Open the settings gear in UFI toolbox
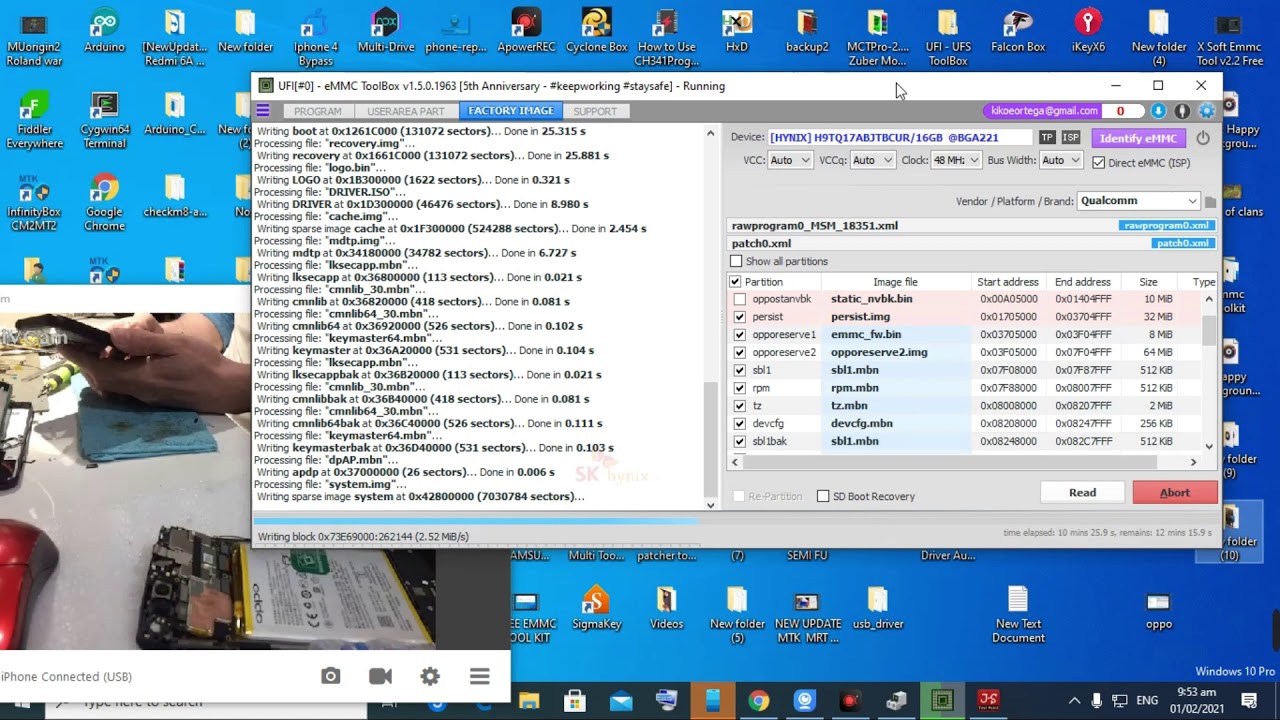Screen dimensions: 1280x720 coord(1206,111)
